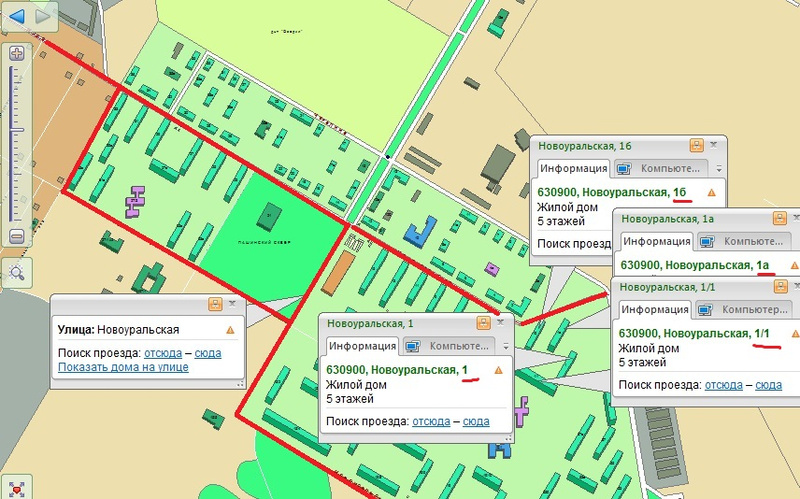800x499 pixels.
Task: Close the Улица Новоуральская popup
Action: pyautogui.click(x=233, y=304)
